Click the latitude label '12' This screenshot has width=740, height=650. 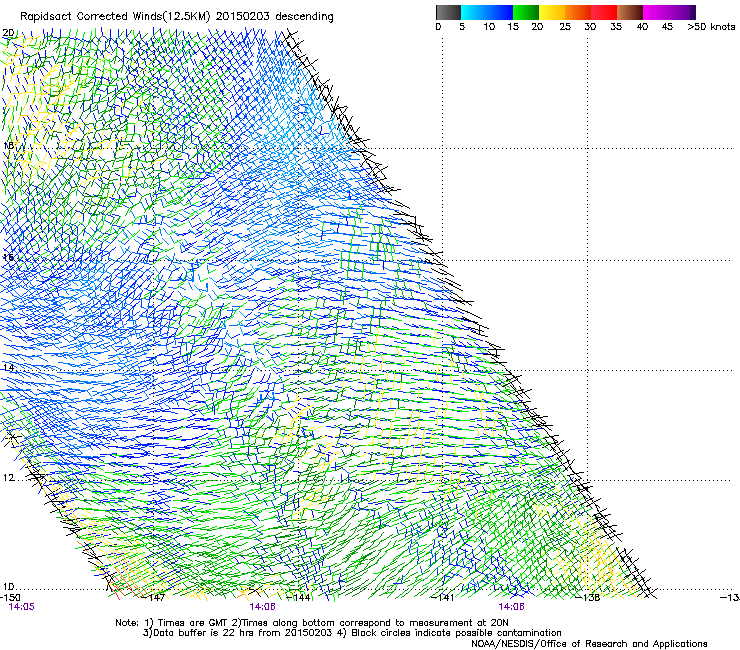tap(8, 478)
